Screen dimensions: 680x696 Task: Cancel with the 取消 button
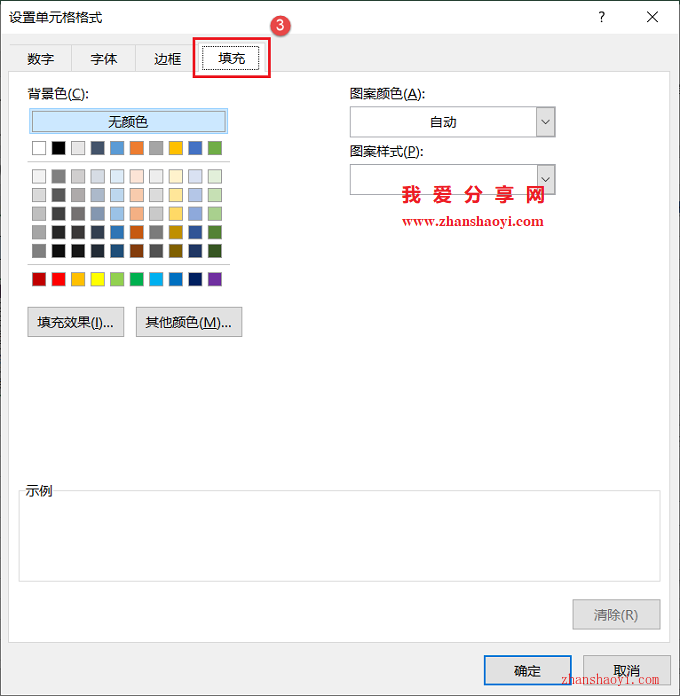[626, 670]
